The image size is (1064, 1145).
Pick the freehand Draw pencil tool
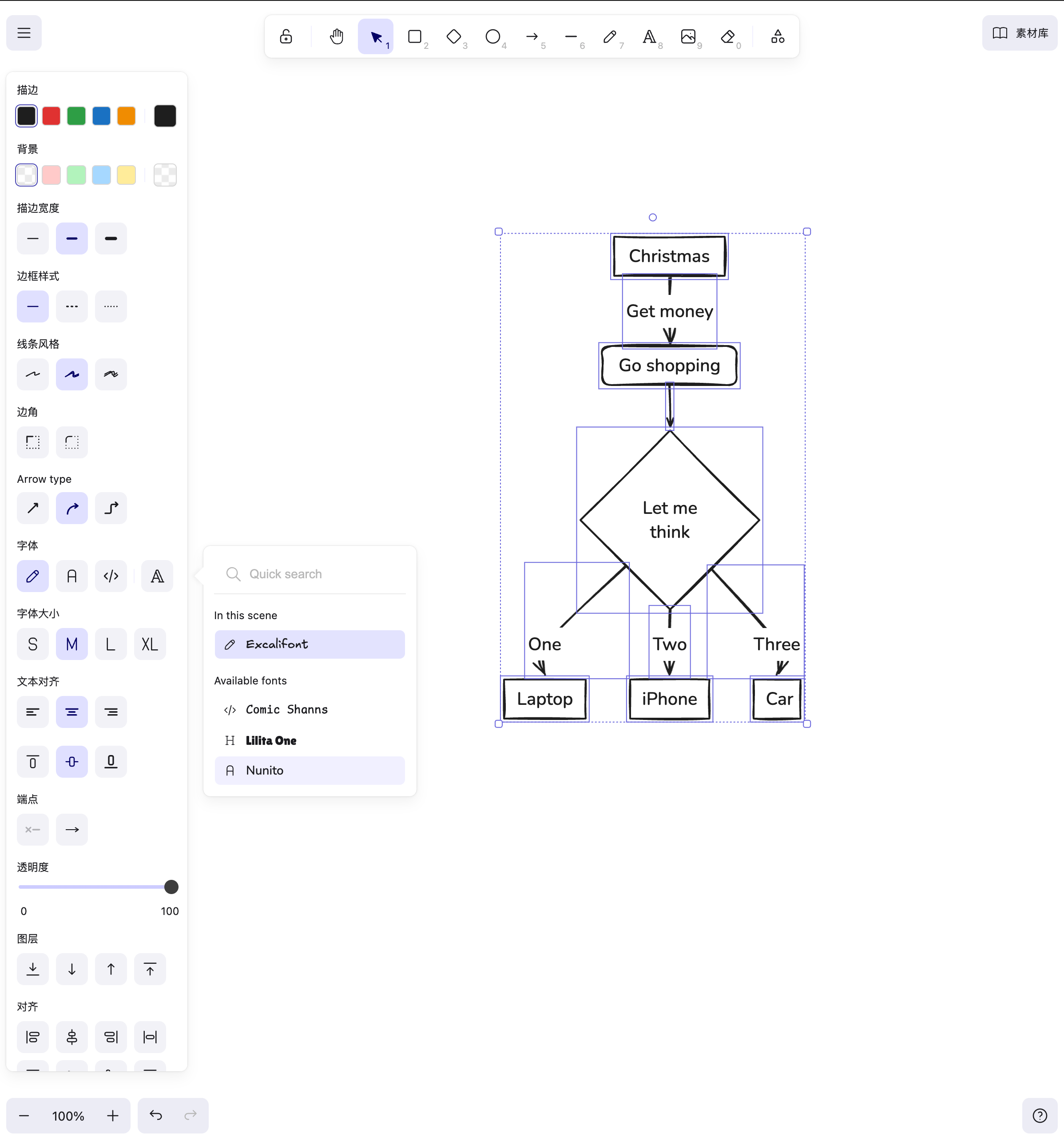610,37
